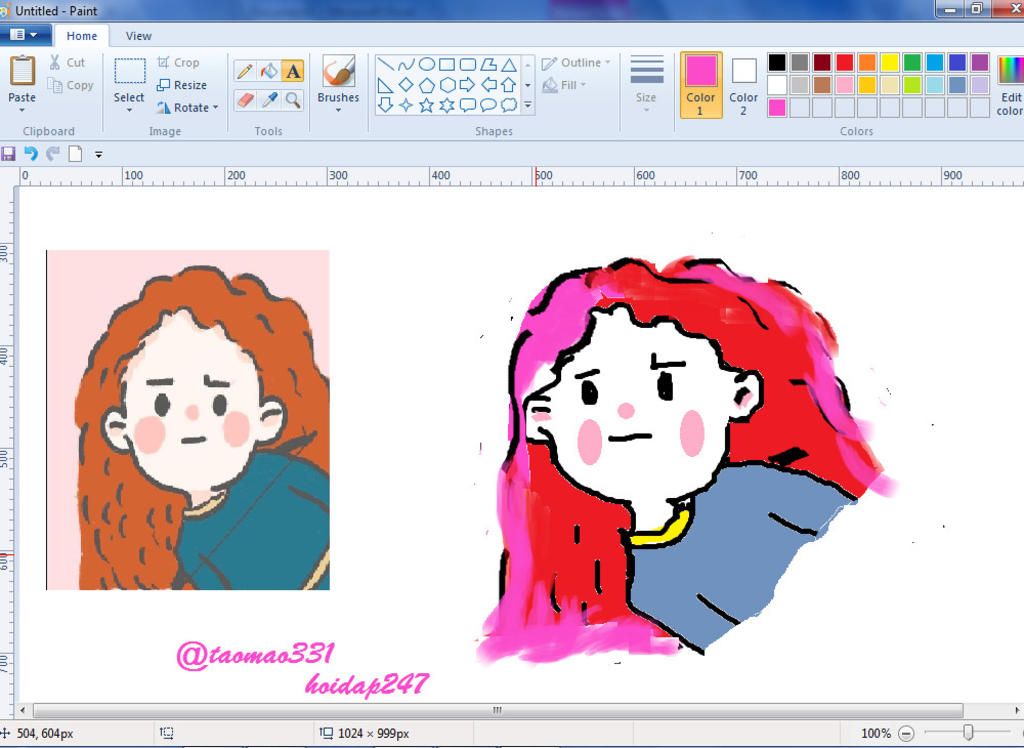Select the Color 2 button

coord(743,85)
